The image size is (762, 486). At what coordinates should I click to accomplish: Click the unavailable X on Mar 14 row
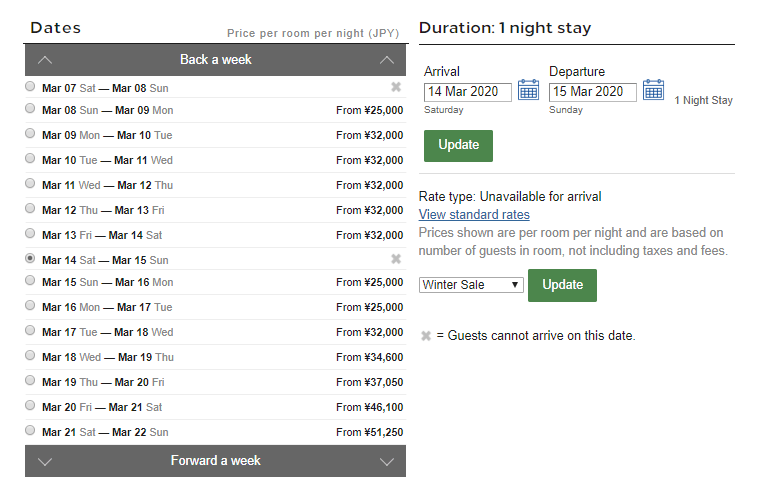396,259
